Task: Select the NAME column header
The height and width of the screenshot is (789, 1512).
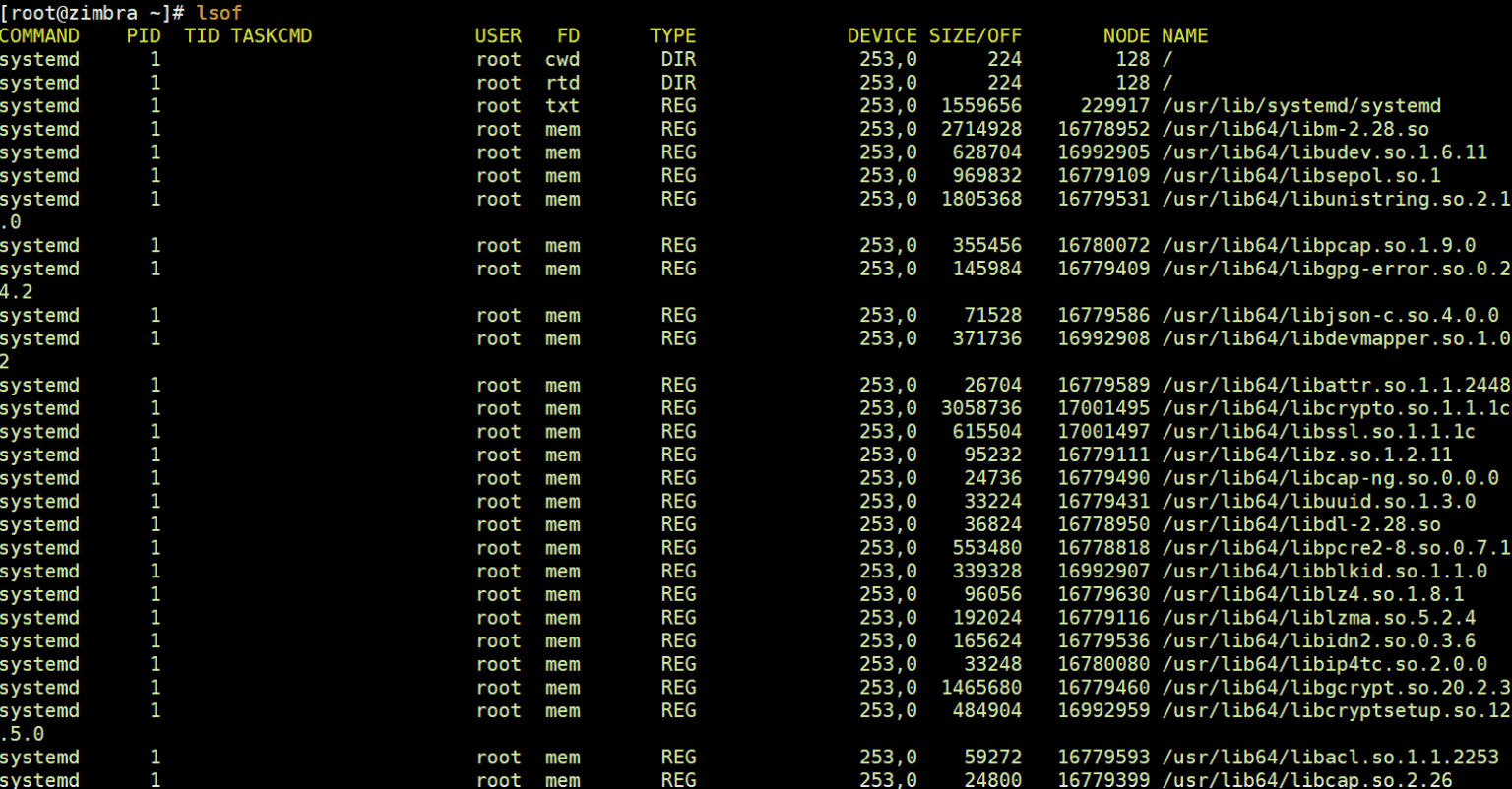Action: [1184, 35]
